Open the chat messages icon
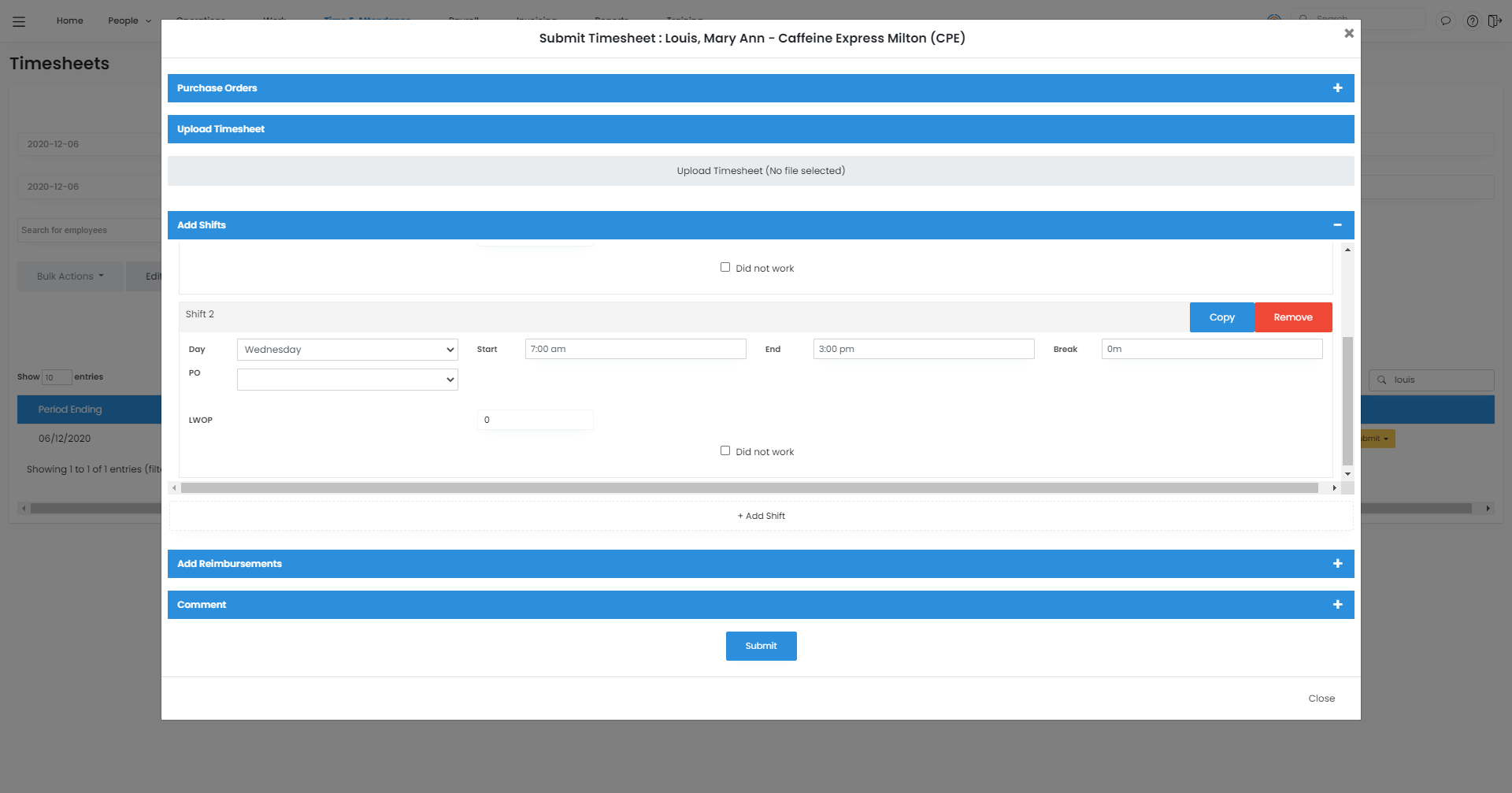 pos(1446,21)
